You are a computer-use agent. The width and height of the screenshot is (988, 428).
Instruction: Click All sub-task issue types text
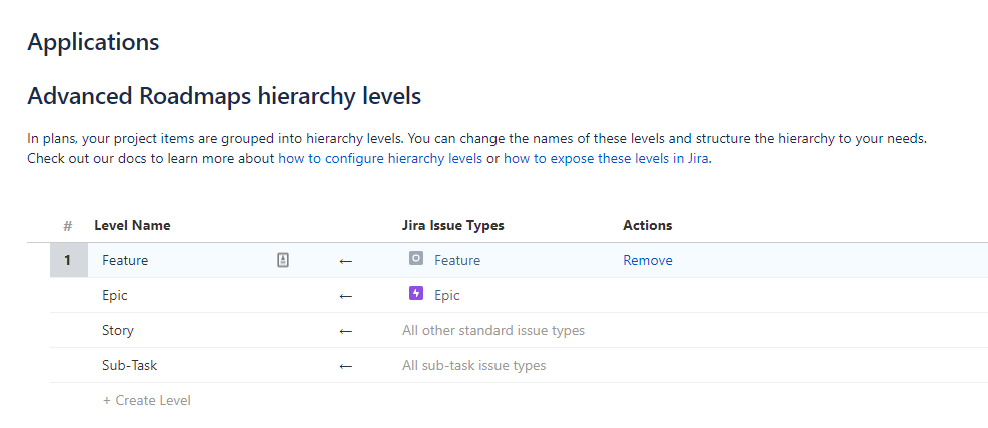click(474, 366)
